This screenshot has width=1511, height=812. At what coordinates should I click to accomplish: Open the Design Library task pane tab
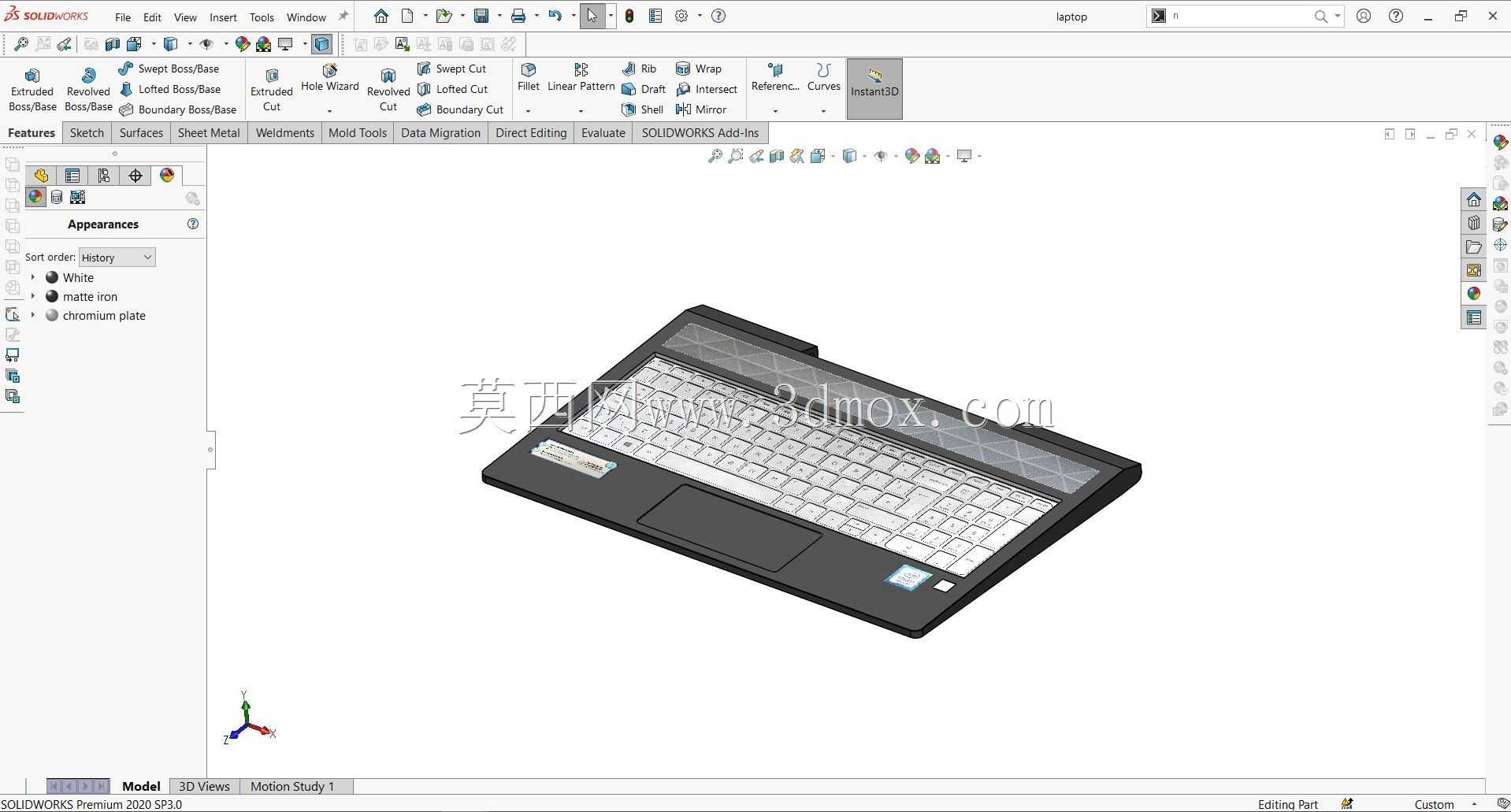point(1474,223)
